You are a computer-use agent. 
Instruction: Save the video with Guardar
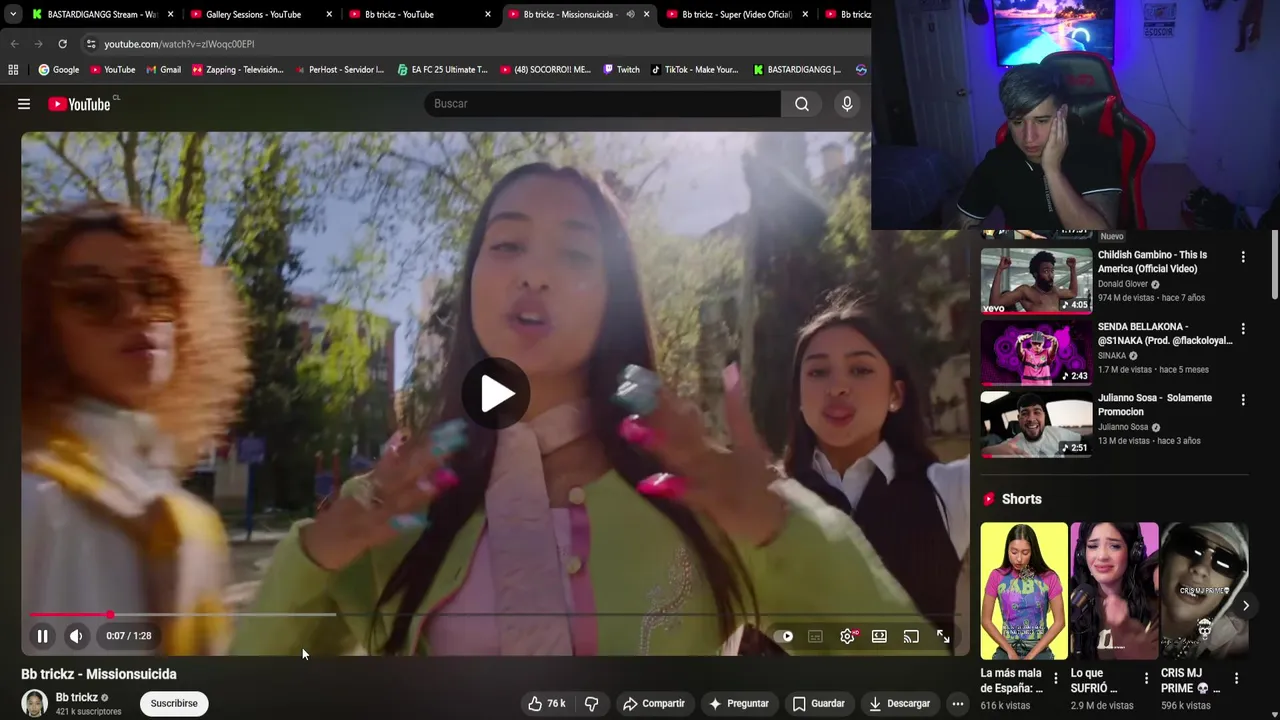pos(818,704)
